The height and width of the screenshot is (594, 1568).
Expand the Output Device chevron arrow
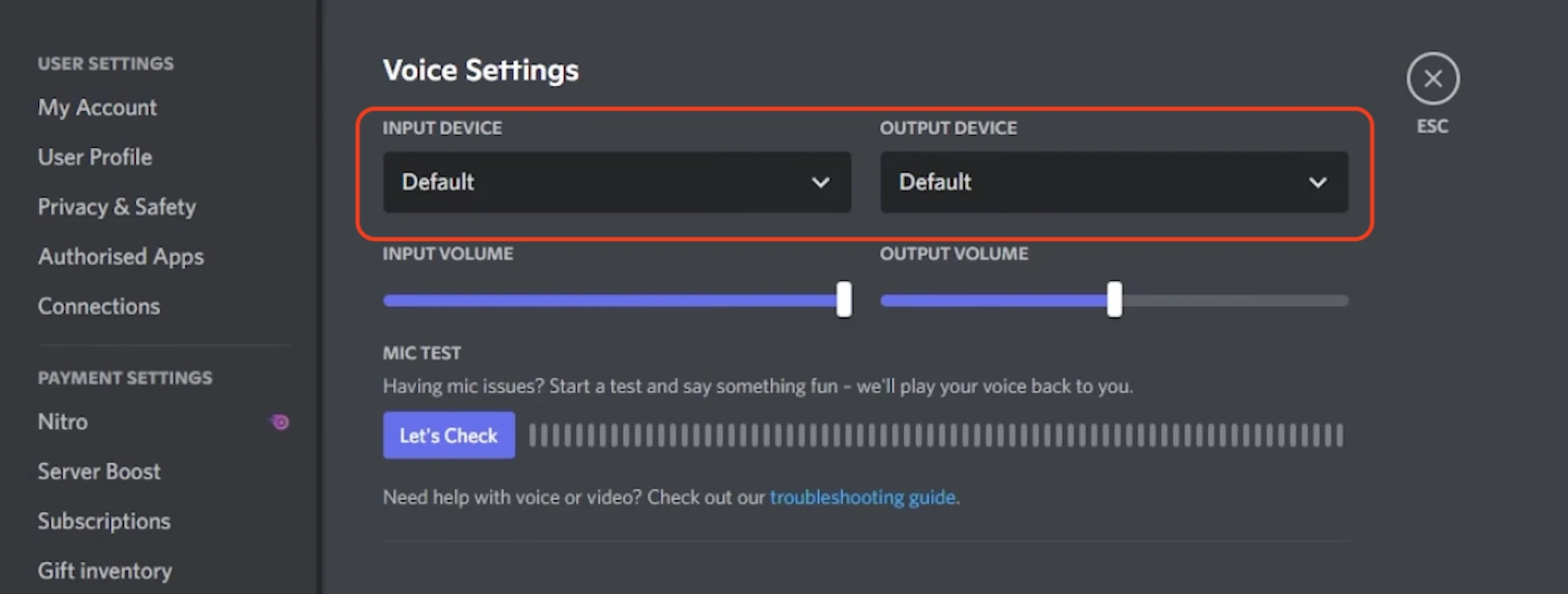pyautogui.click(x=1317, y=183)
